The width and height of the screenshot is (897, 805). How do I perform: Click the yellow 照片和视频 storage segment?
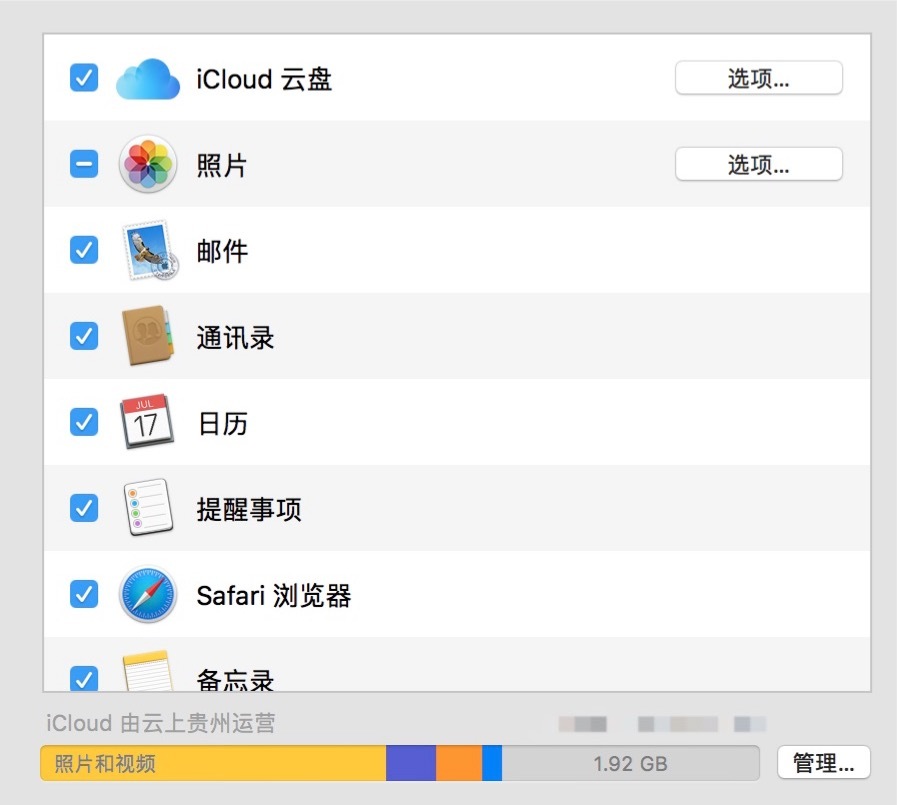(x=213, y=763)
